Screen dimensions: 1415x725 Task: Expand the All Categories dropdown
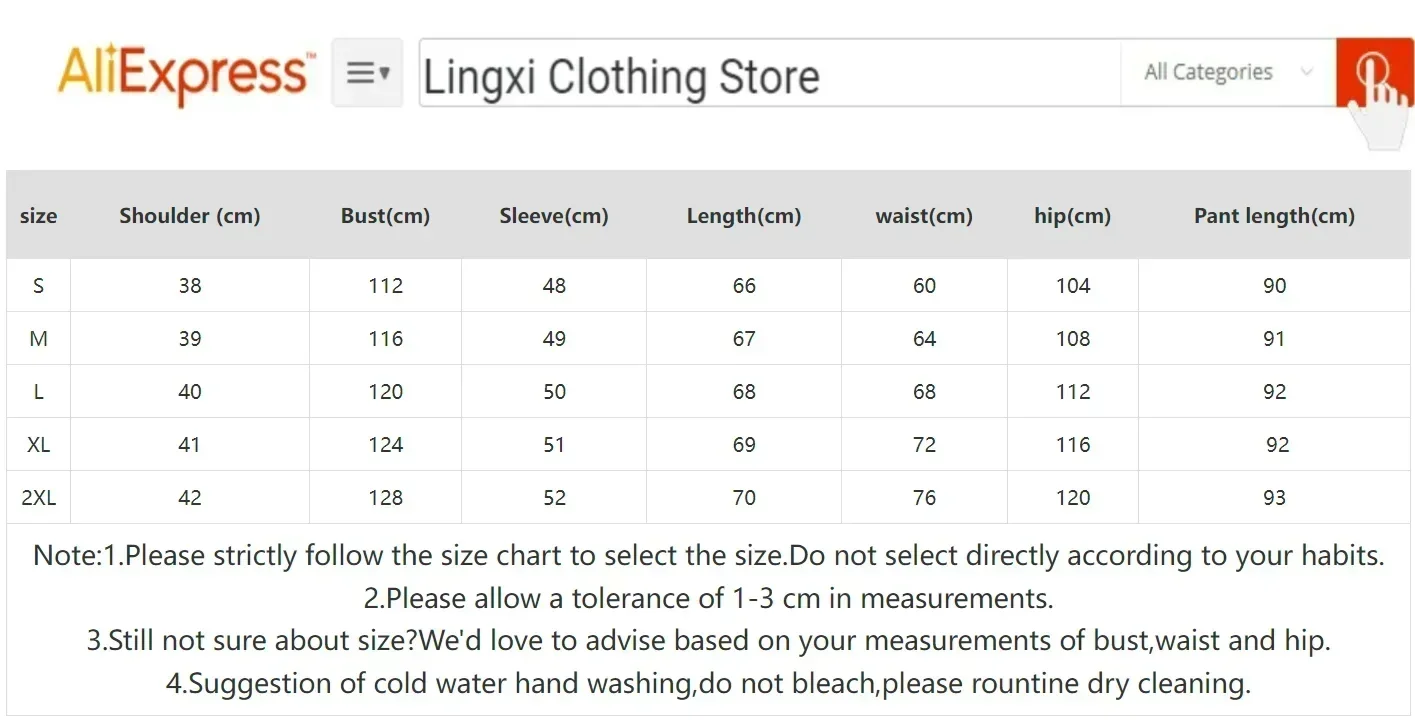coord(1228,72)
